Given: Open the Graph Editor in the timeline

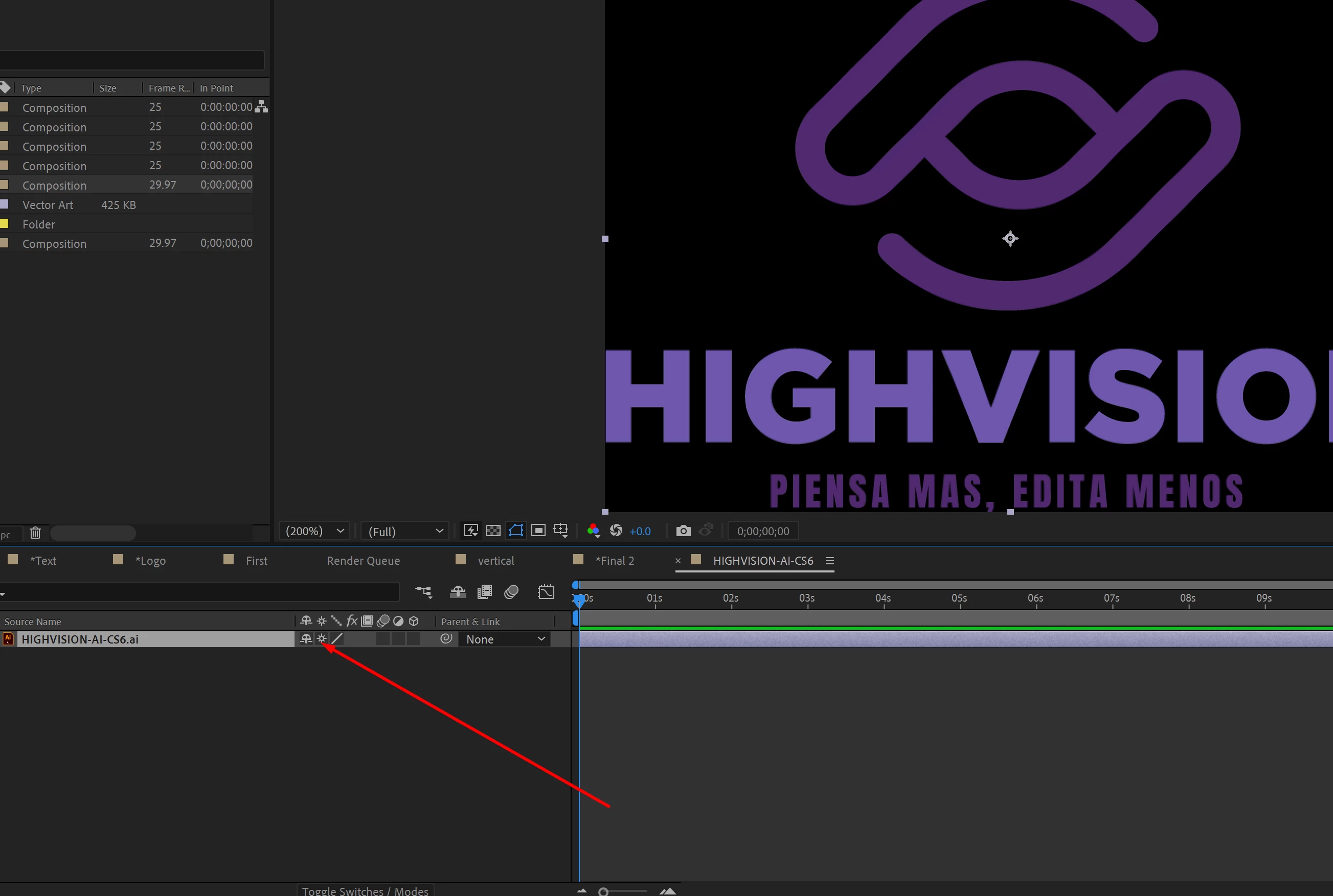Looking at the screenshot, I should pyautogui.click(x=546, y=592).
